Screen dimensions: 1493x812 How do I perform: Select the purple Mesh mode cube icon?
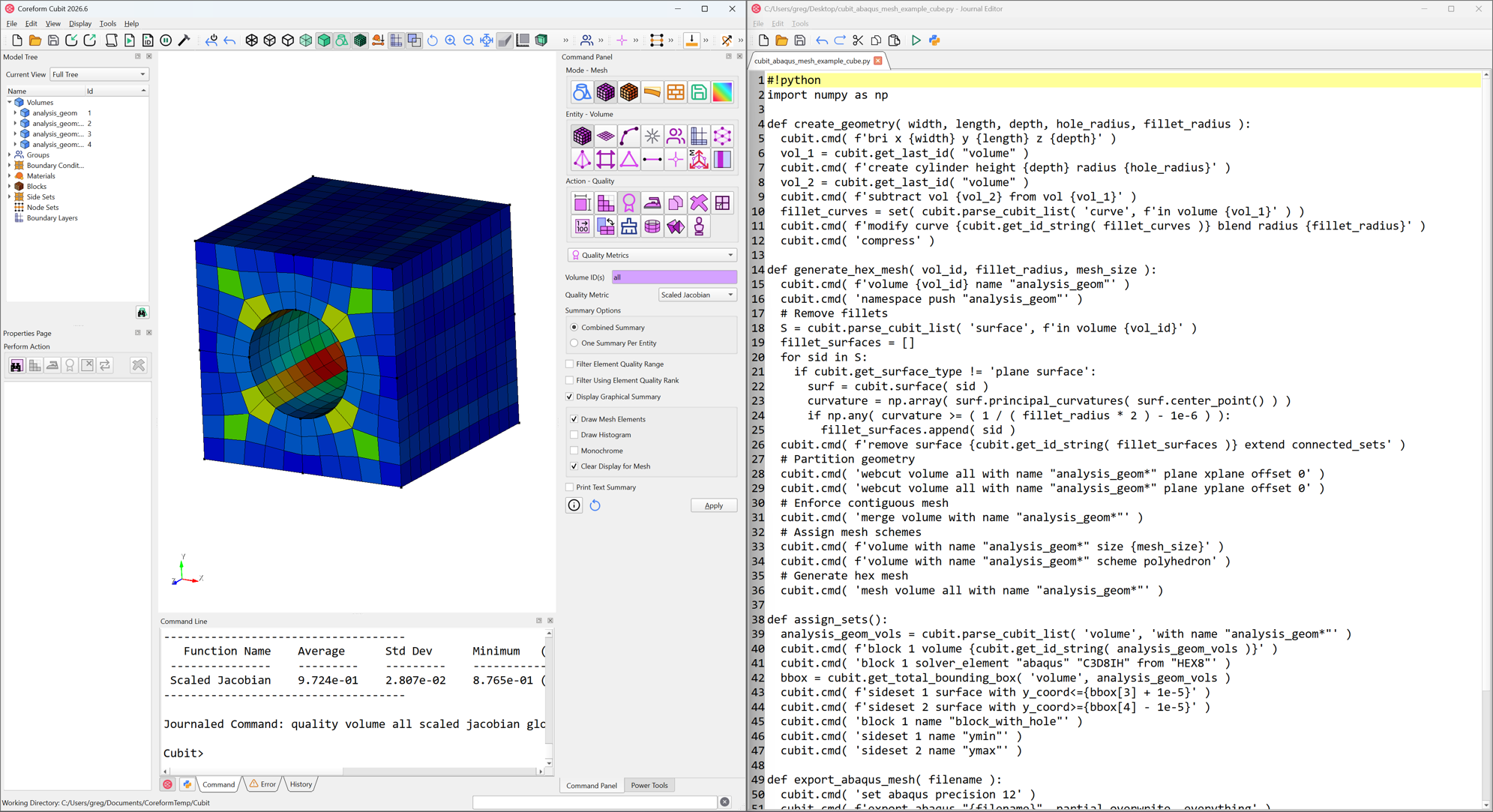point(605,92)
